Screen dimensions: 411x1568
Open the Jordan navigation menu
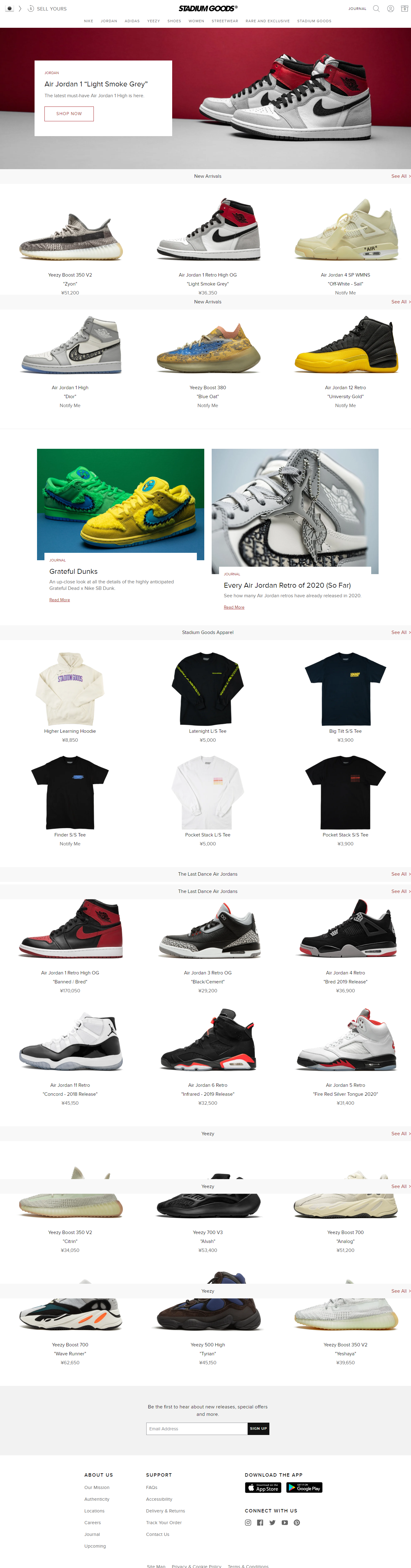pyautogui.click(x=109, y=21)
